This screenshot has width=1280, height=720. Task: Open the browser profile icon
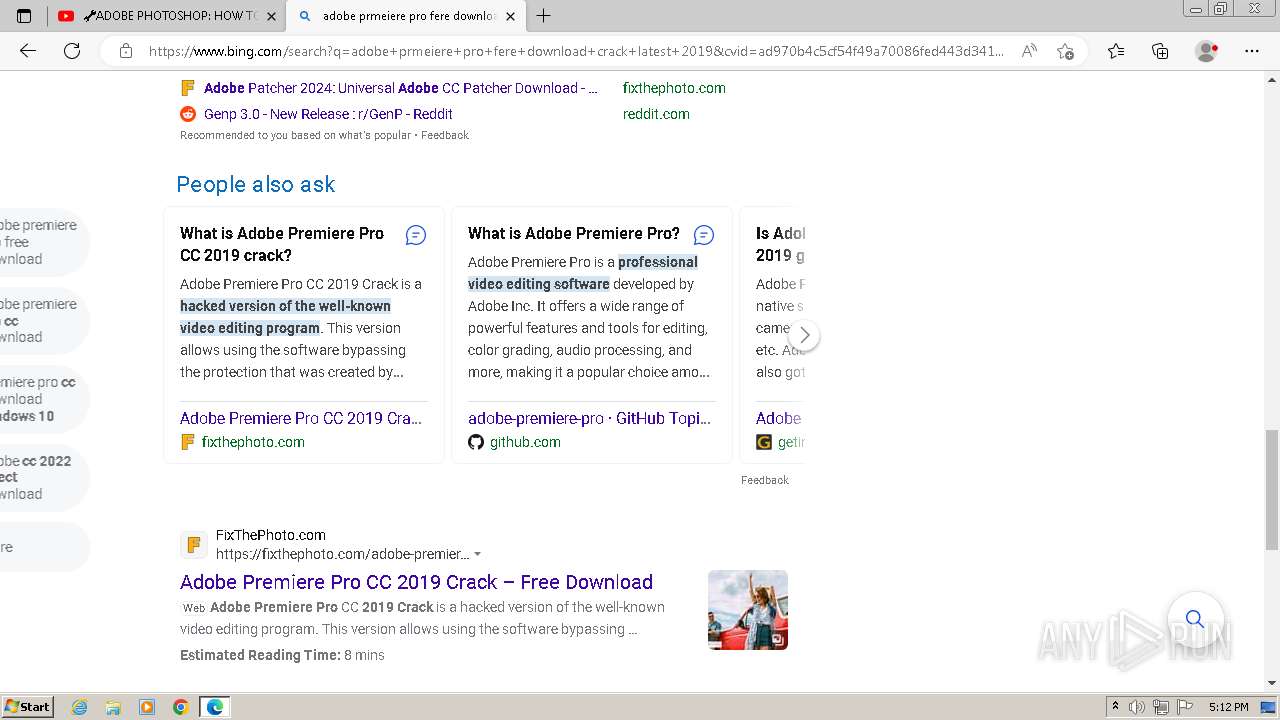click(x=1207, y=51)
